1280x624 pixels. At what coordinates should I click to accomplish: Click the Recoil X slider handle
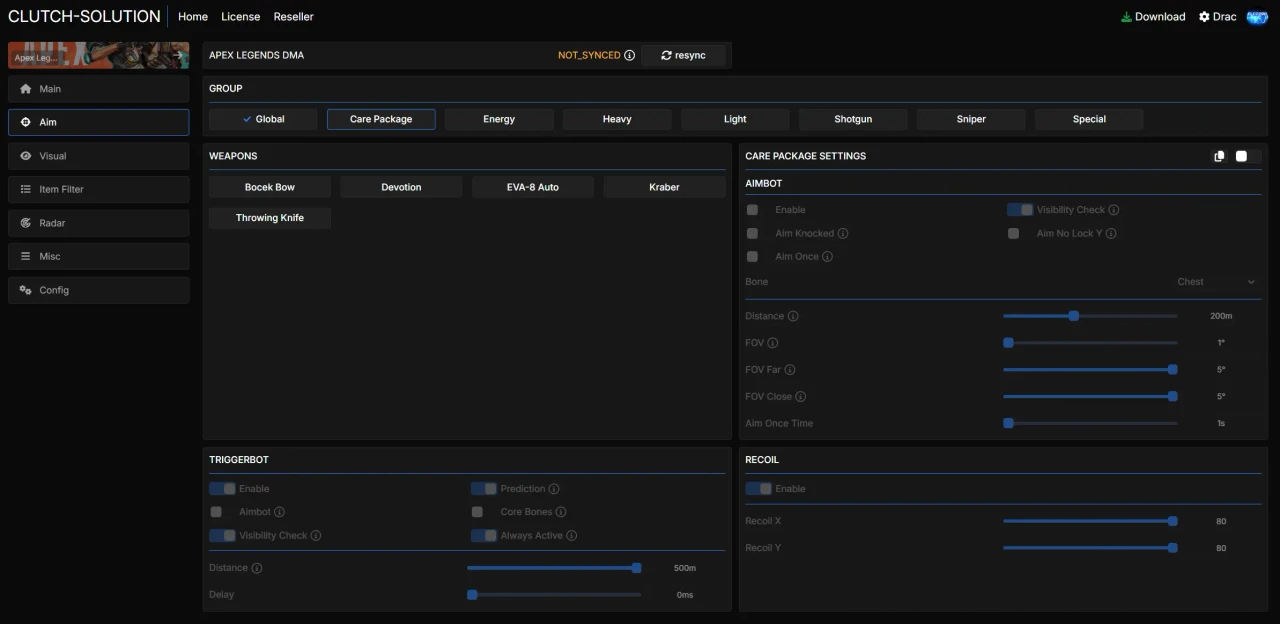[x=1172, y=521]
